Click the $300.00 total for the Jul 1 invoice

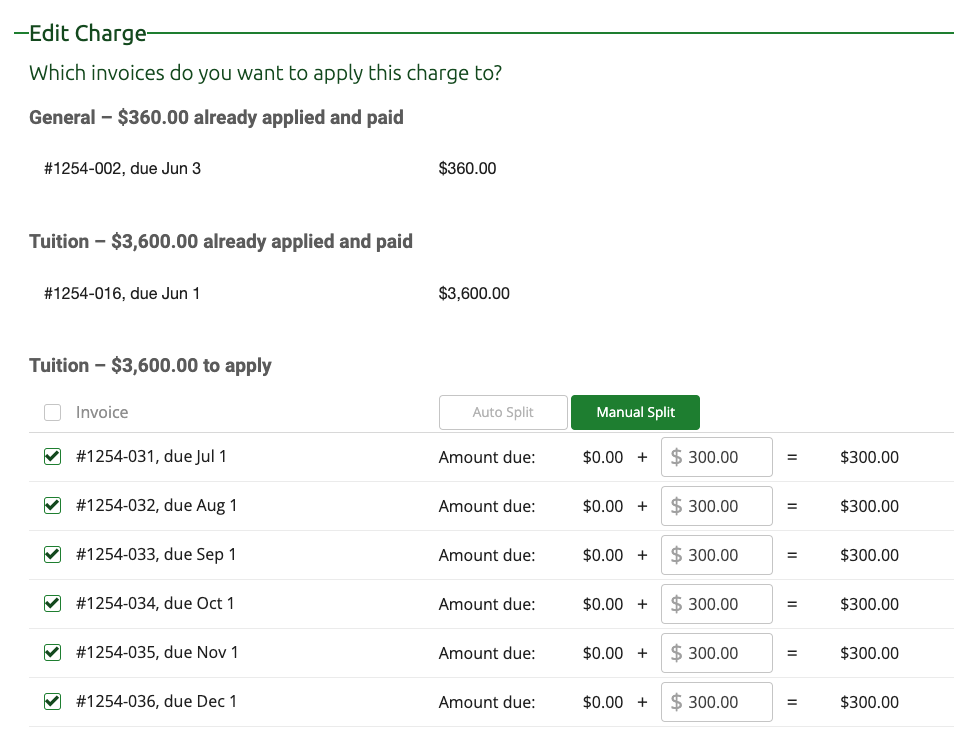(x=869, y=457)
